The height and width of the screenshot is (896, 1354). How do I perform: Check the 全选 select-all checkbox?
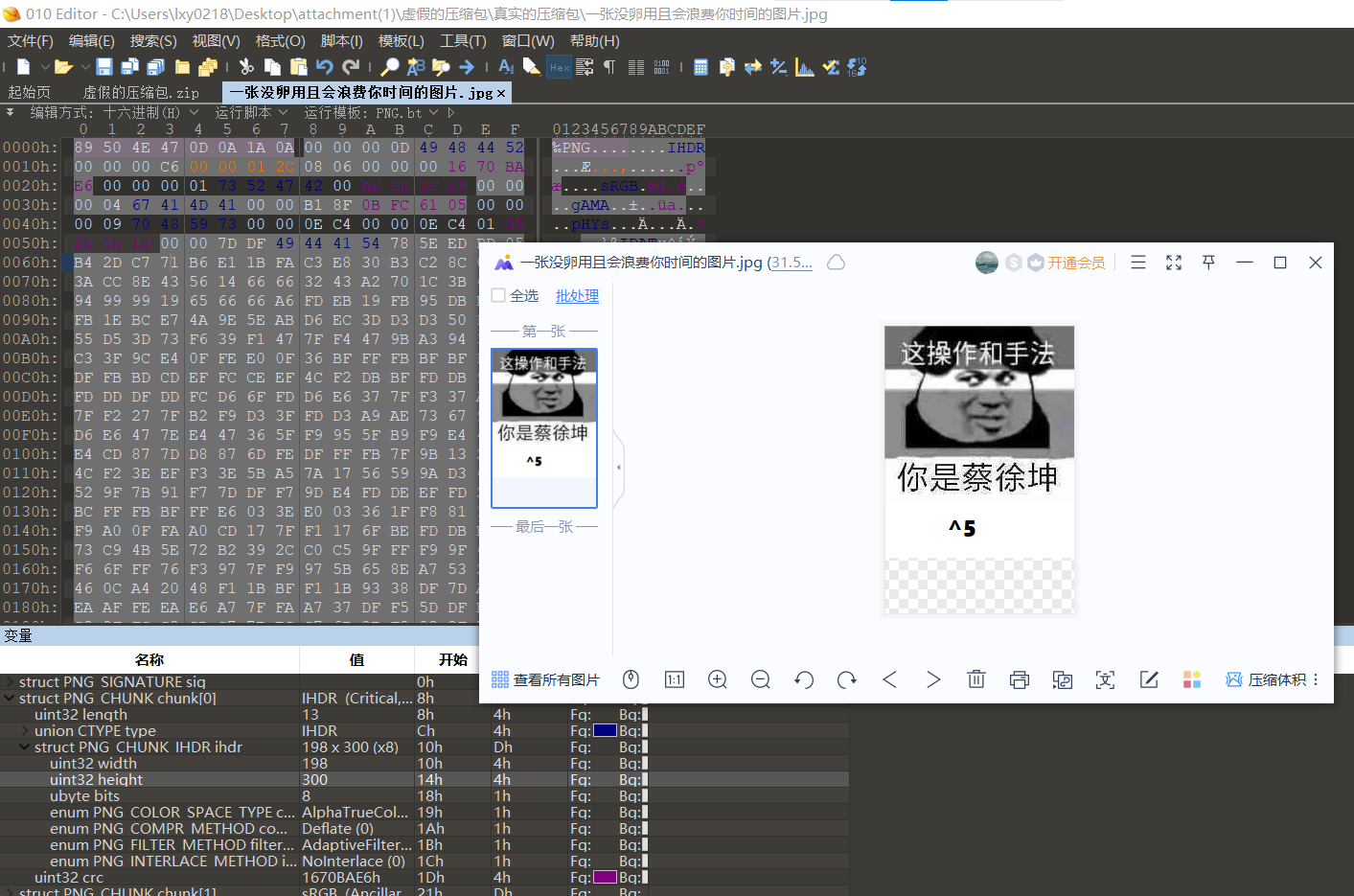pyautogui.click(x=498, y=295)
